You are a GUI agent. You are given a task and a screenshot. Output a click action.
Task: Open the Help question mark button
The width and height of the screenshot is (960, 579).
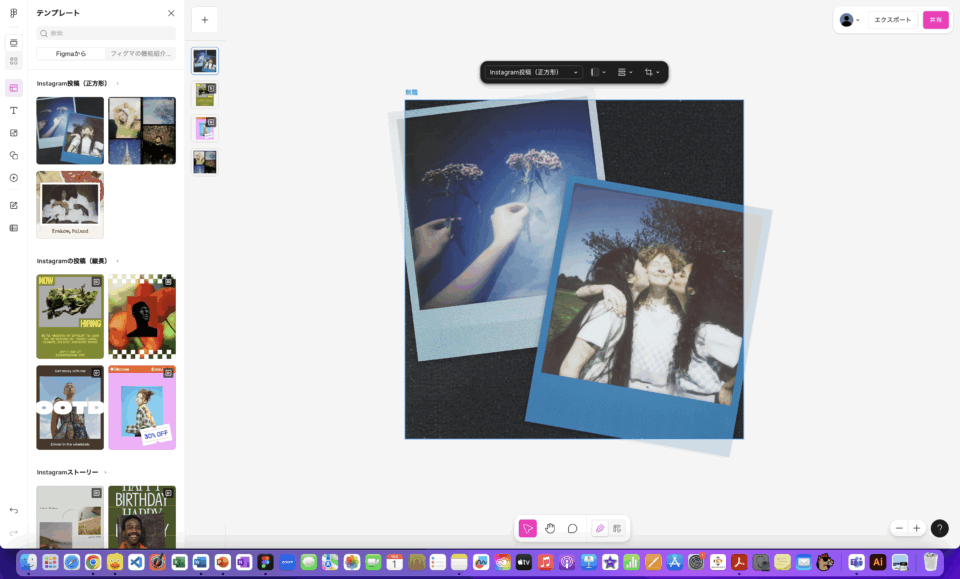coord(939,528)
